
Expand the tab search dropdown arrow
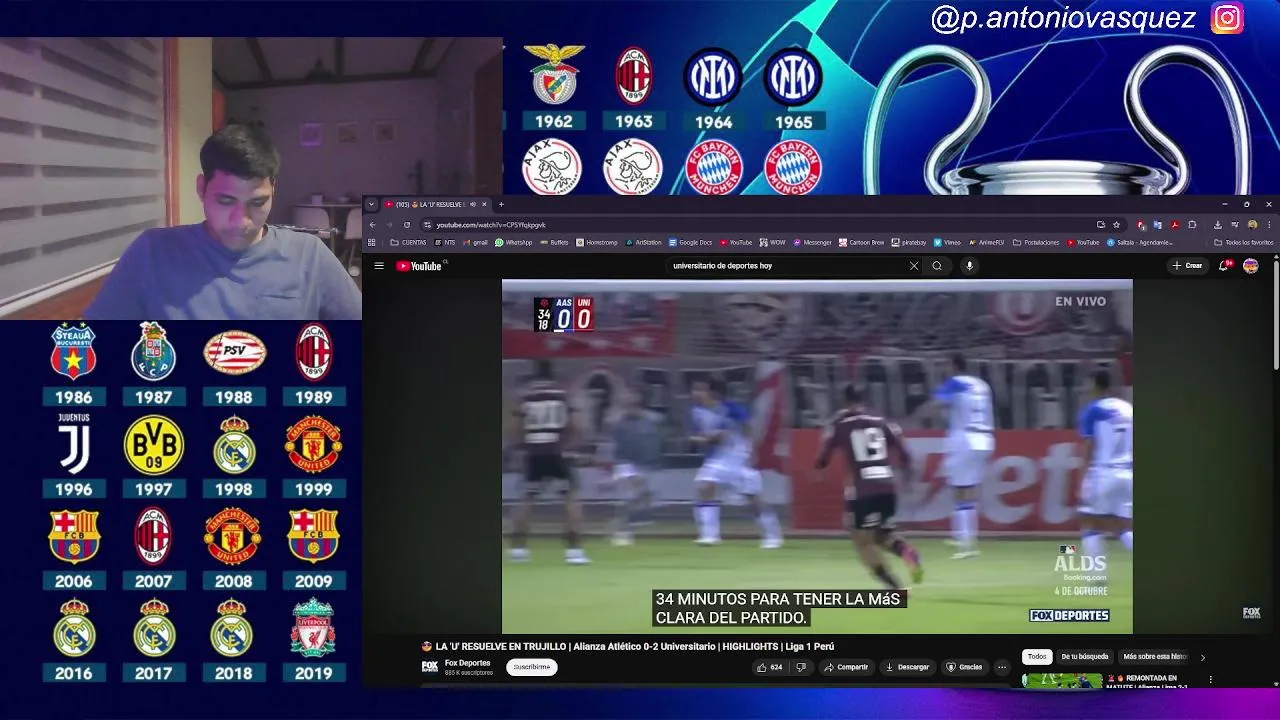(x=371, y=204)
